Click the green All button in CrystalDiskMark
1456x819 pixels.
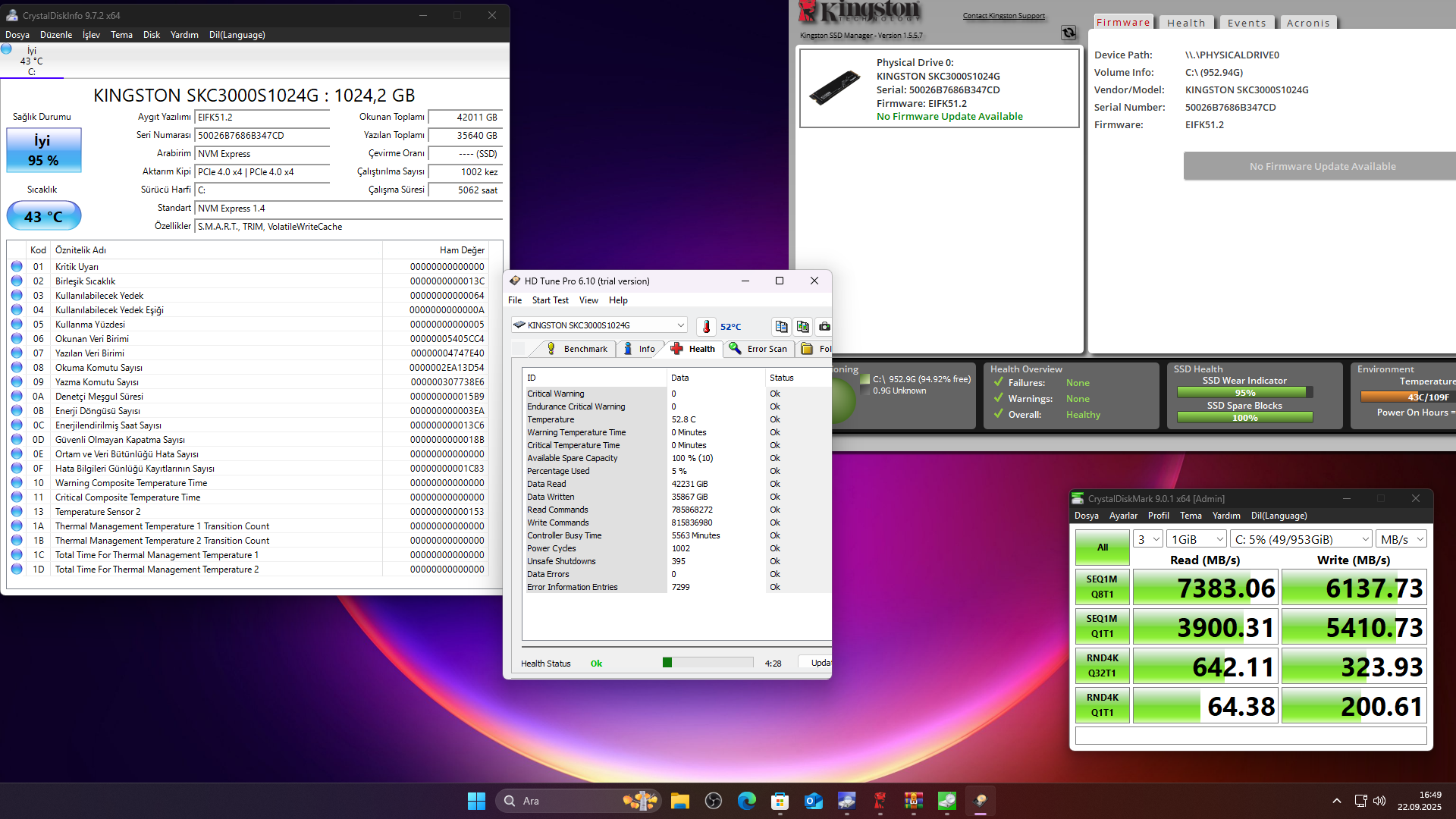[x=1103, y=548]
